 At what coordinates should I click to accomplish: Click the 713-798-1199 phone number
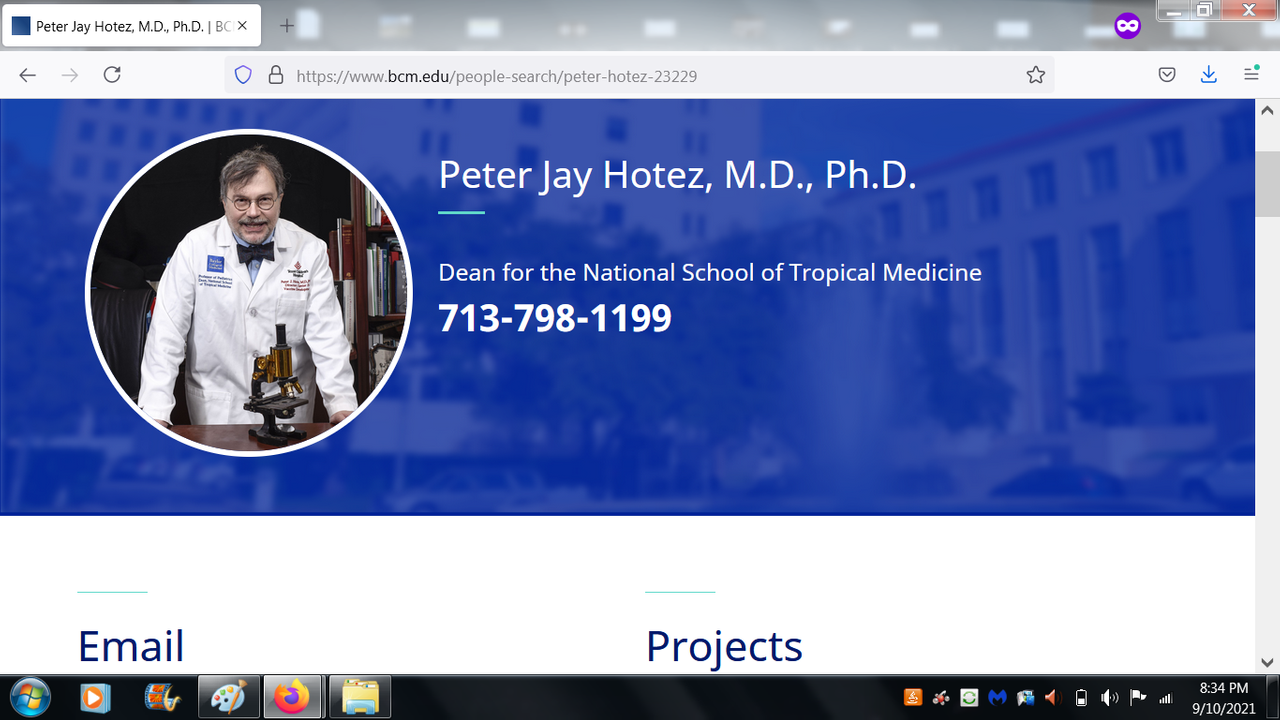coord(554,319)
